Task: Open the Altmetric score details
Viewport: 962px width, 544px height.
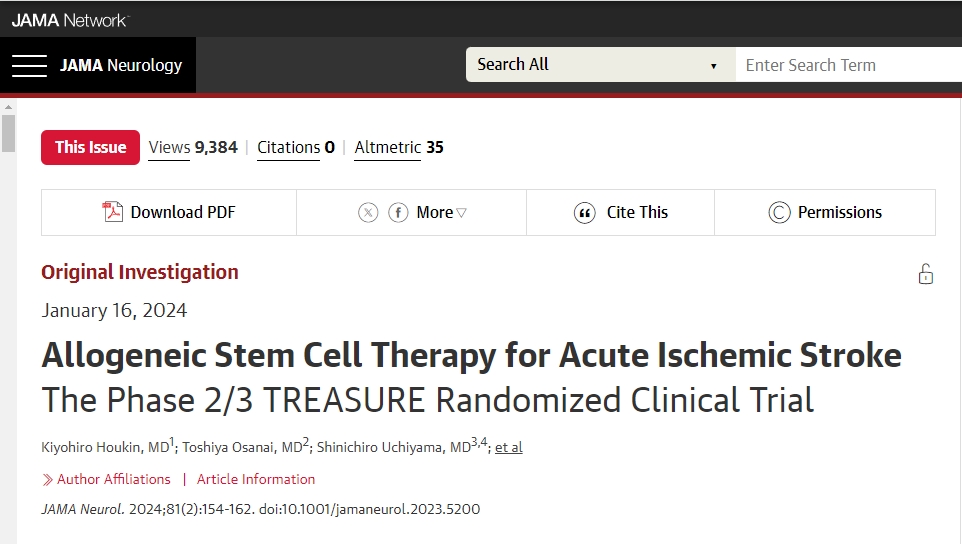Action: [399, 147]
